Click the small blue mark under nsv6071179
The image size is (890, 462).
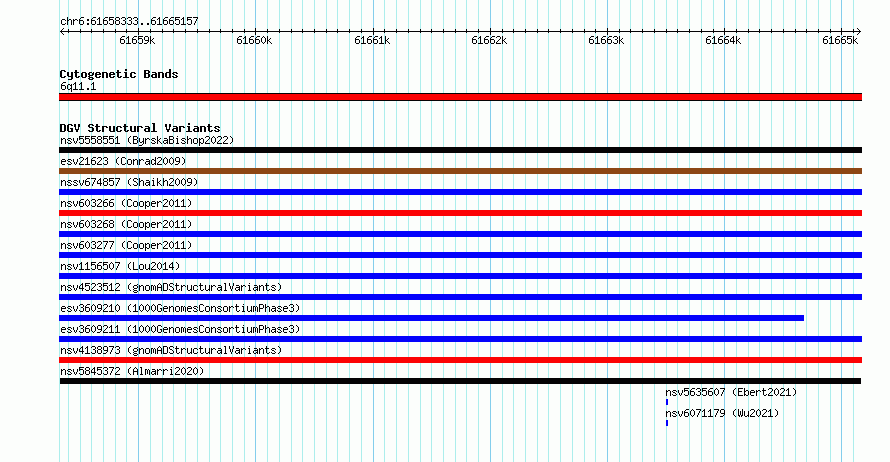tap(667, 423)
